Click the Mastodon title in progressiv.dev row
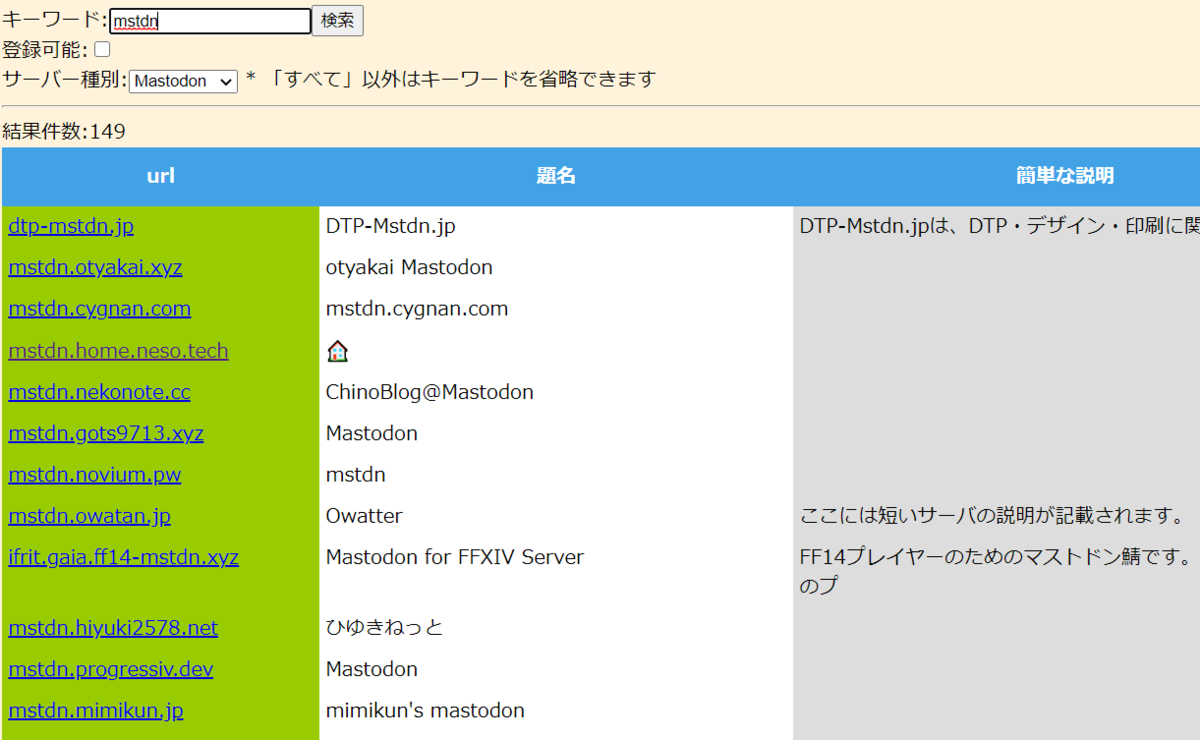 372,669
